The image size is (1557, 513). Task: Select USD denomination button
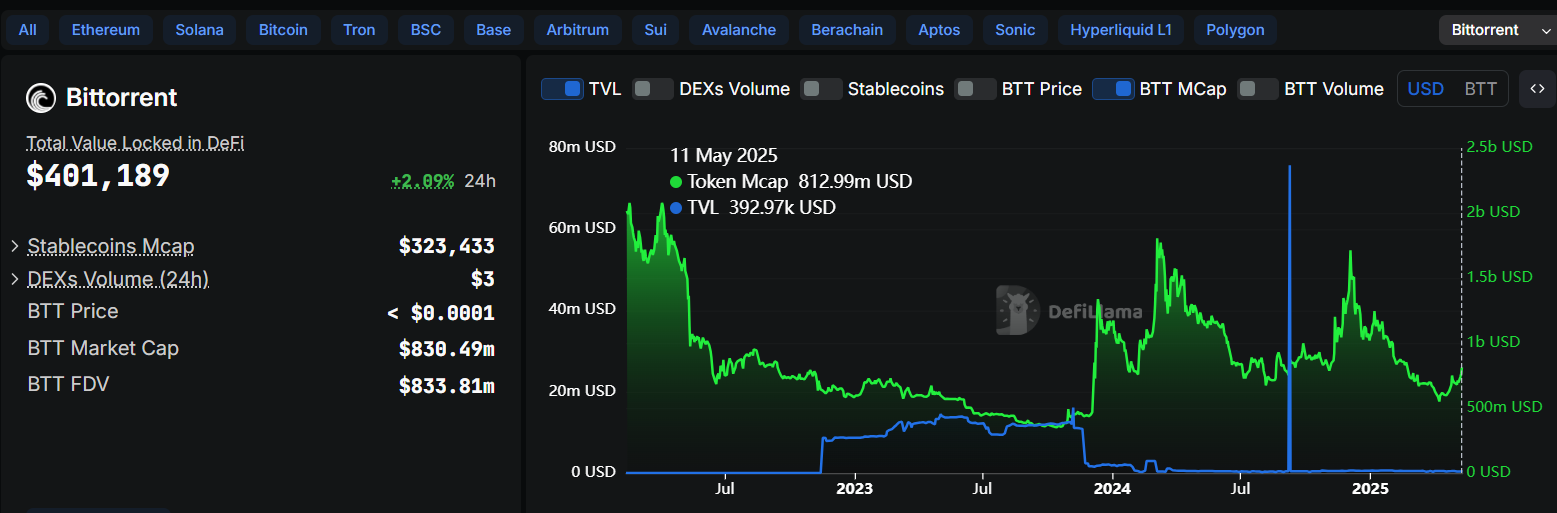(x=1425, y=89)
